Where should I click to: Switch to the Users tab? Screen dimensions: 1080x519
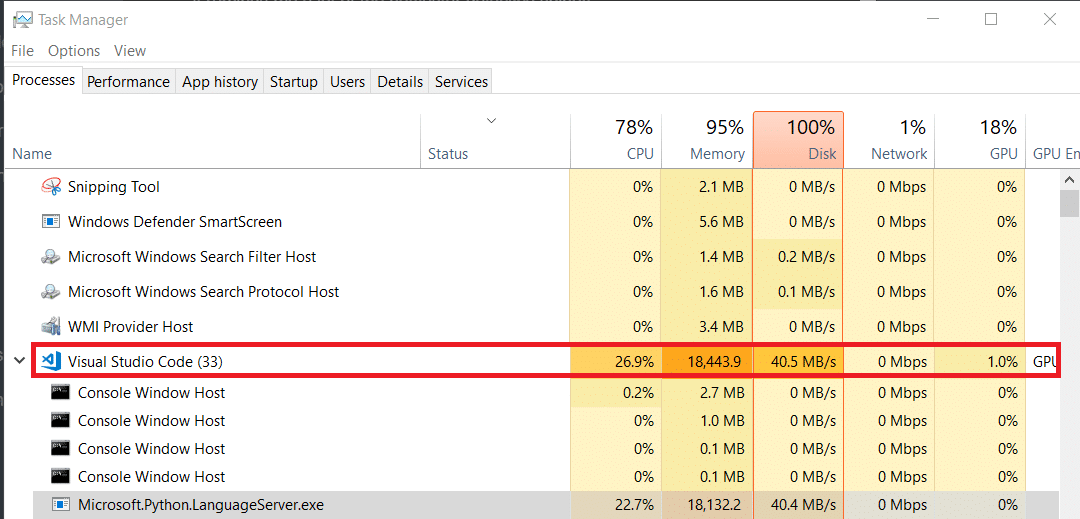[347, 82]
